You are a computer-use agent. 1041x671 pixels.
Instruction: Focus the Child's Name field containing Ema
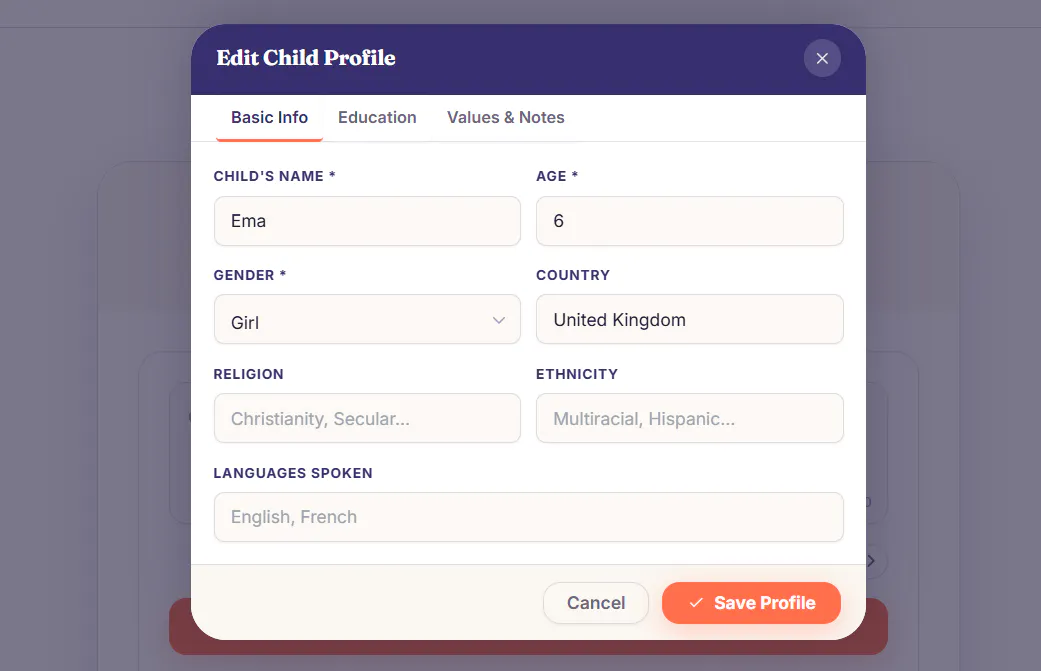pyautogui.click(x=367, y=221)
